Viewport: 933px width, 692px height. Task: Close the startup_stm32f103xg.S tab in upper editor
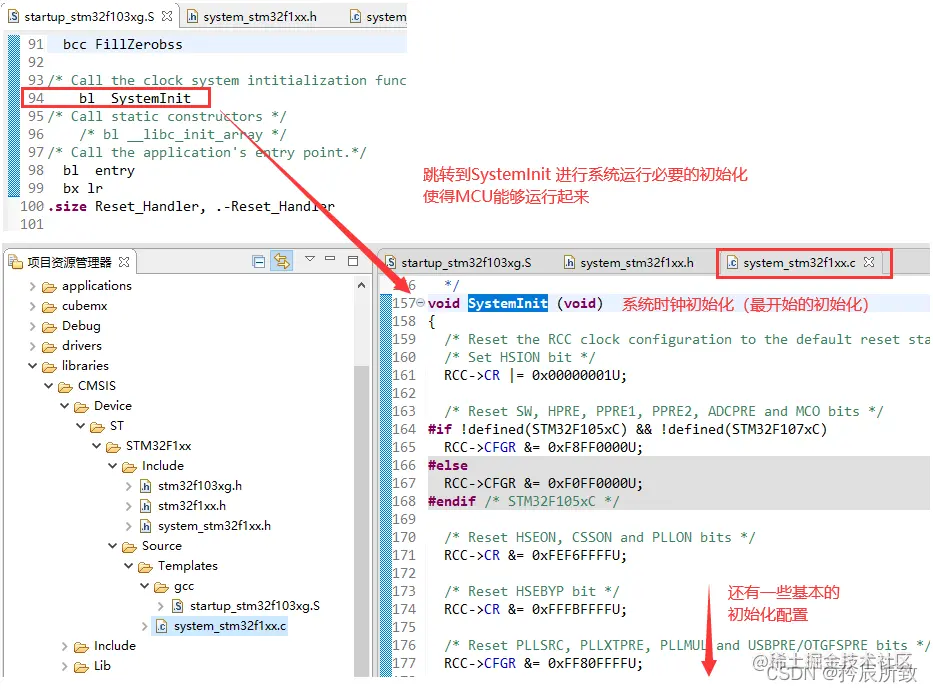(x=167, y=16)
